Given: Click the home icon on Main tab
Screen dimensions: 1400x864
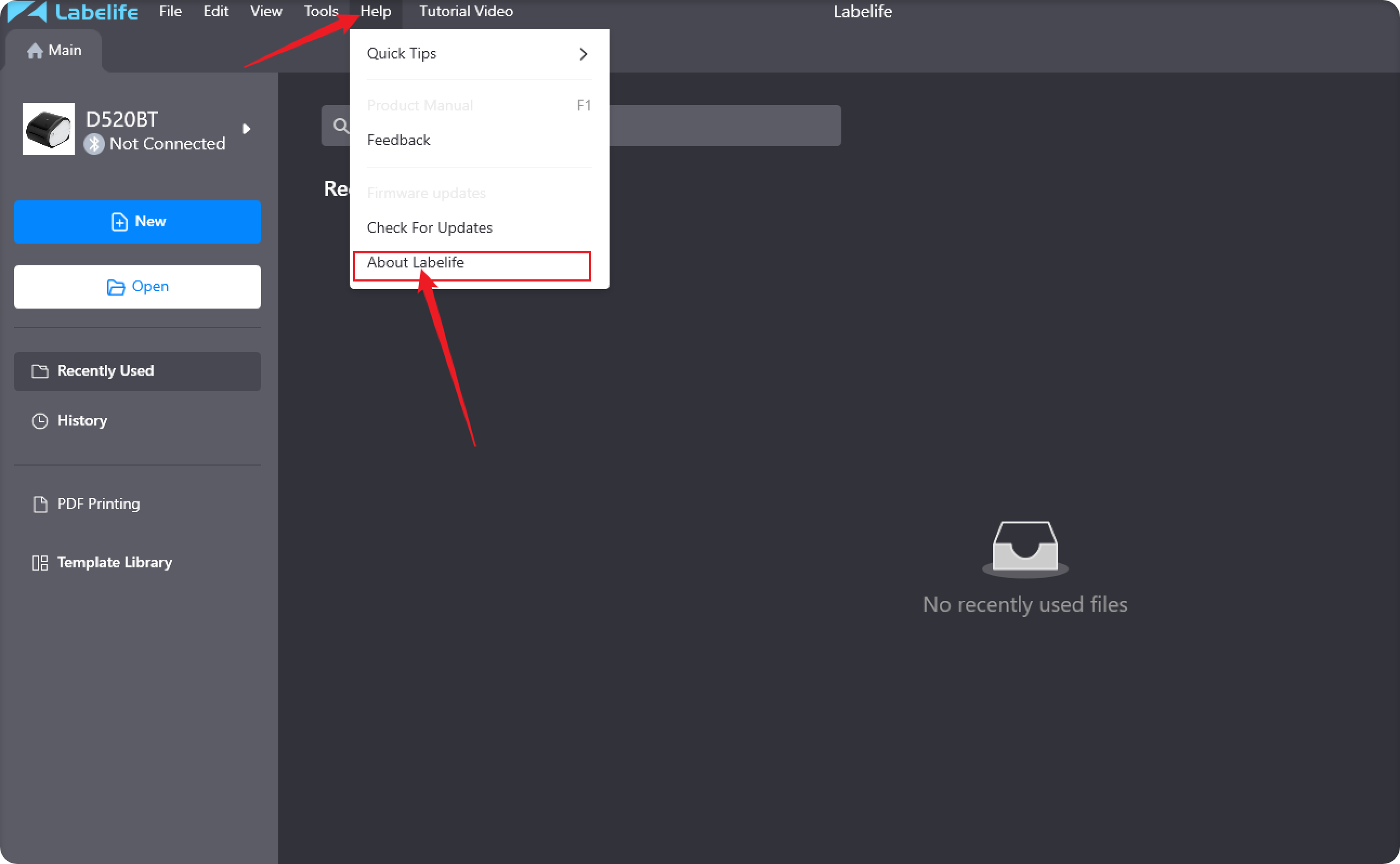Looking at the screenshot, I should click(x=35, y=51).
